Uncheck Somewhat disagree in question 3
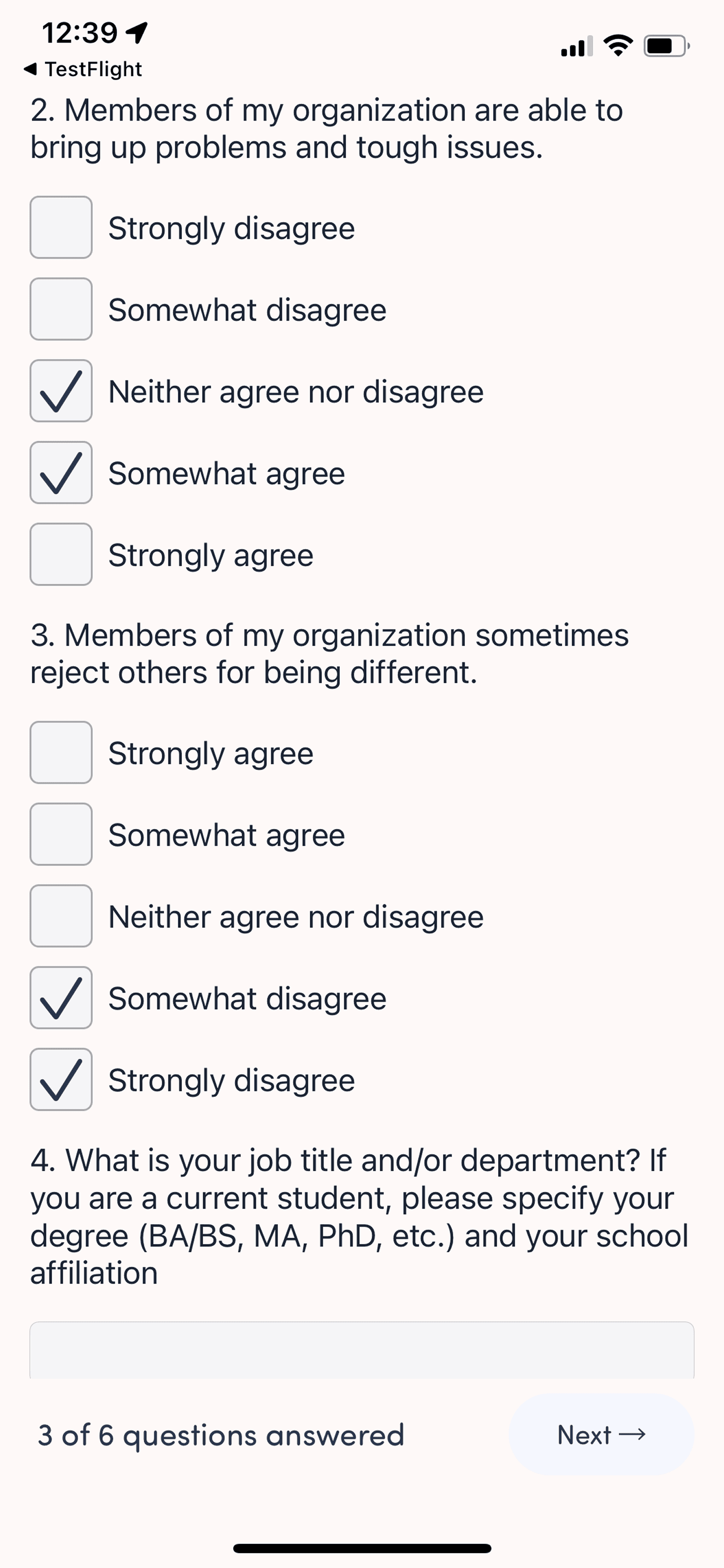 [61, 998]
